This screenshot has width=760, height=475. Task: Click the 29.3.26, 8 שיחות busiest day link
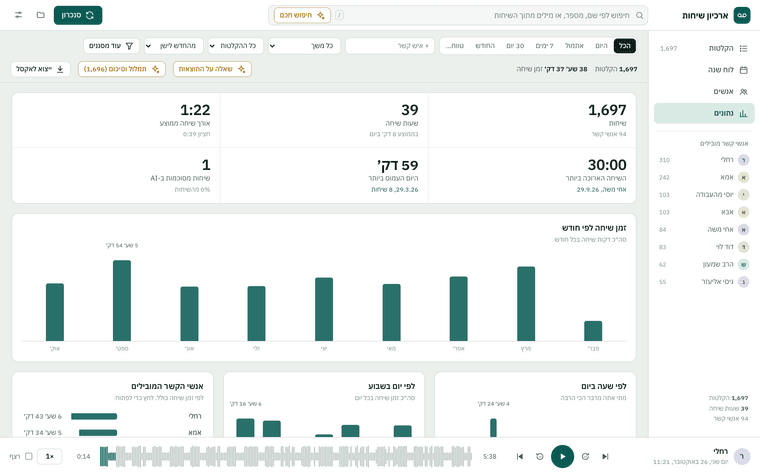point(395,190)
